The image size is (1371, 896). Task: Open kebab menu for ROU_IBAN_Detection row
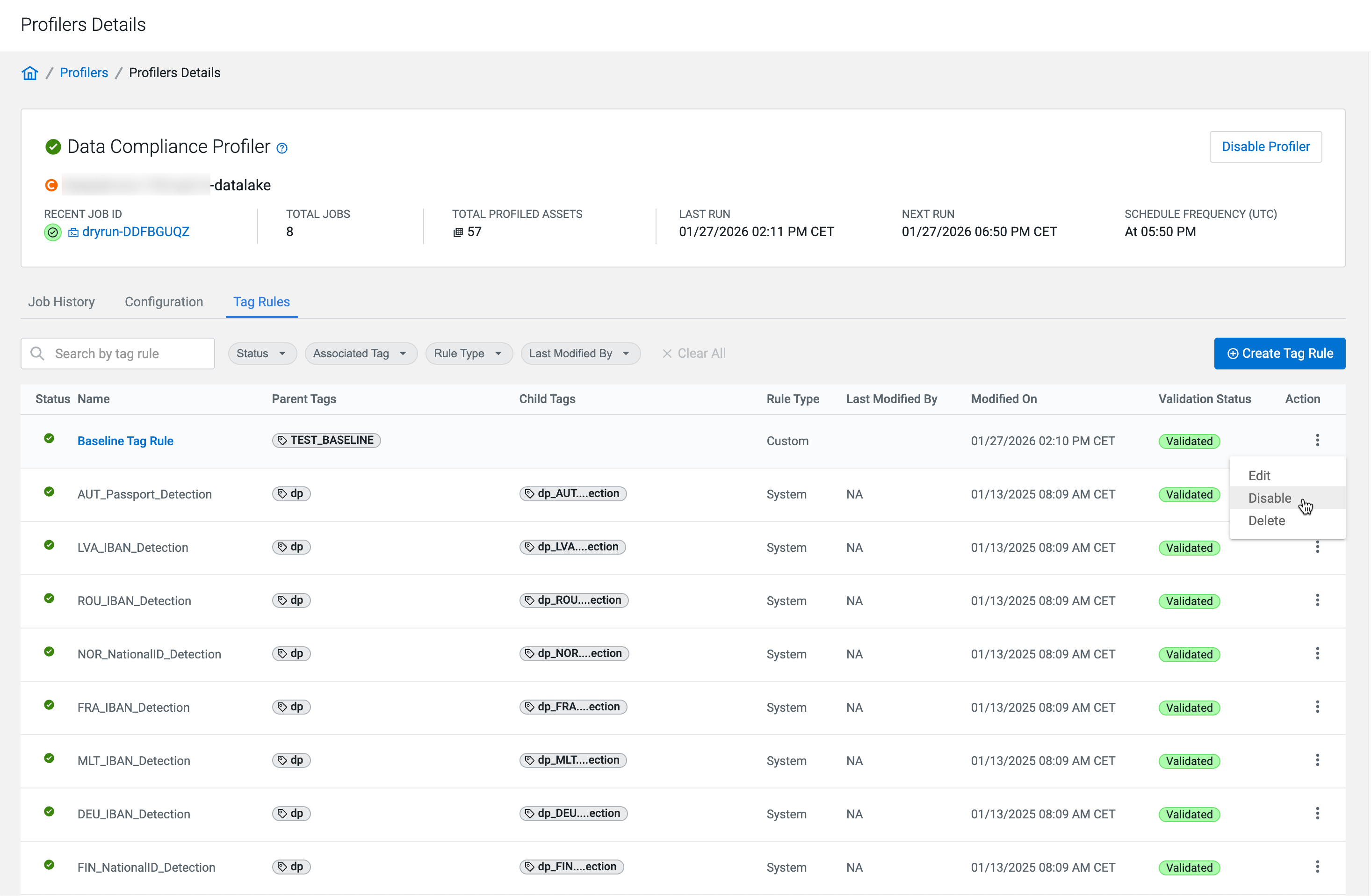coord(1317,600)
